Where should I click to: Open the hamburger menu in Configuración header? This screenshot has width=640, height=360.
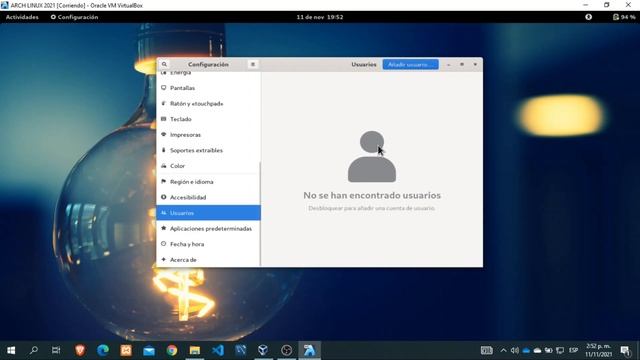click(x=253, y=64)
